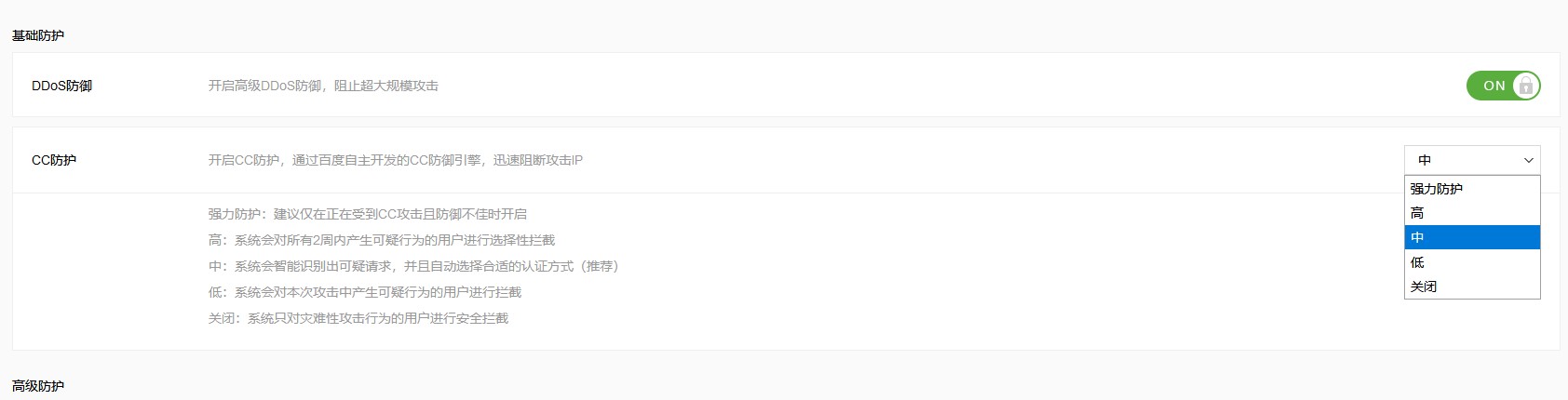Screen dimensions: 1568x400
Task: Click the 低 level explanation about 本次攻击
Action: (365, 292)
